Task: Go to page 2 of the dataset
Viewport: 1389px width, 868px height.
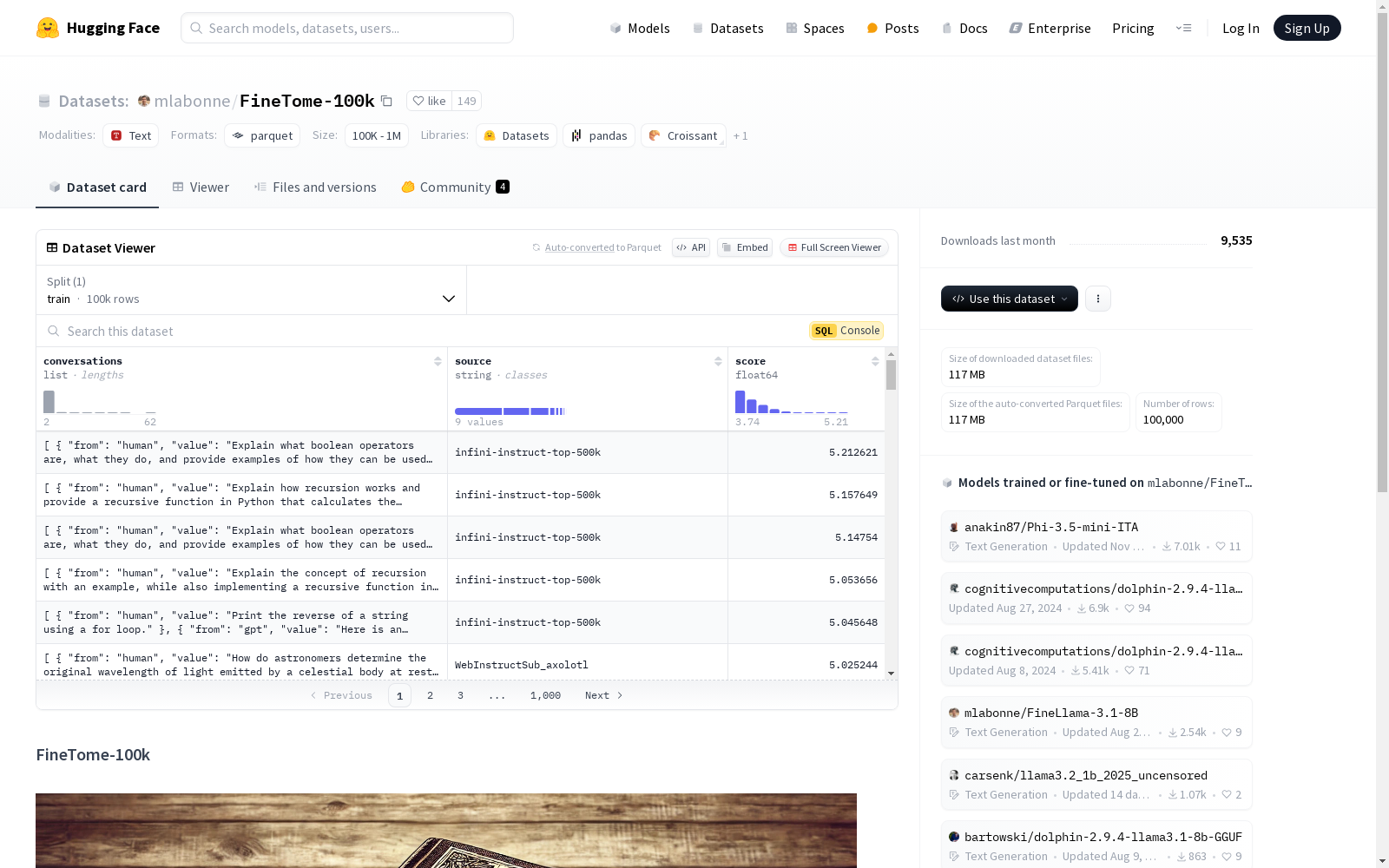Action: 430,695
